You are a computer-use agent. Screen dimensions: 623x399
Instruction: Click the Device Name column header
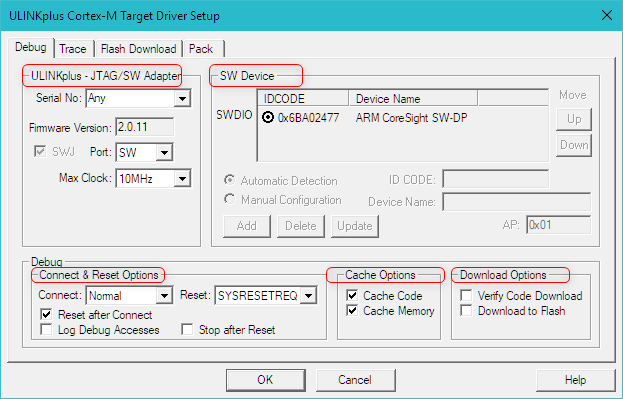[413, 98]
